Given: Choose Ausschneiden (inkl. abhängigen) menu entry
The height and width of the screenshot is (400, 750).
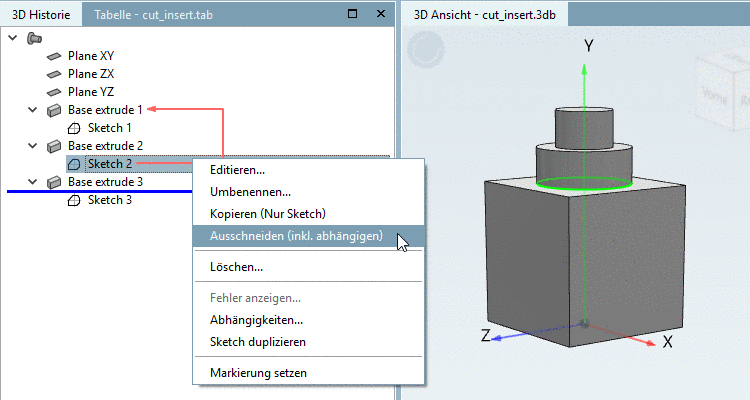Looking at the screenshot, I should pos(309,236).
